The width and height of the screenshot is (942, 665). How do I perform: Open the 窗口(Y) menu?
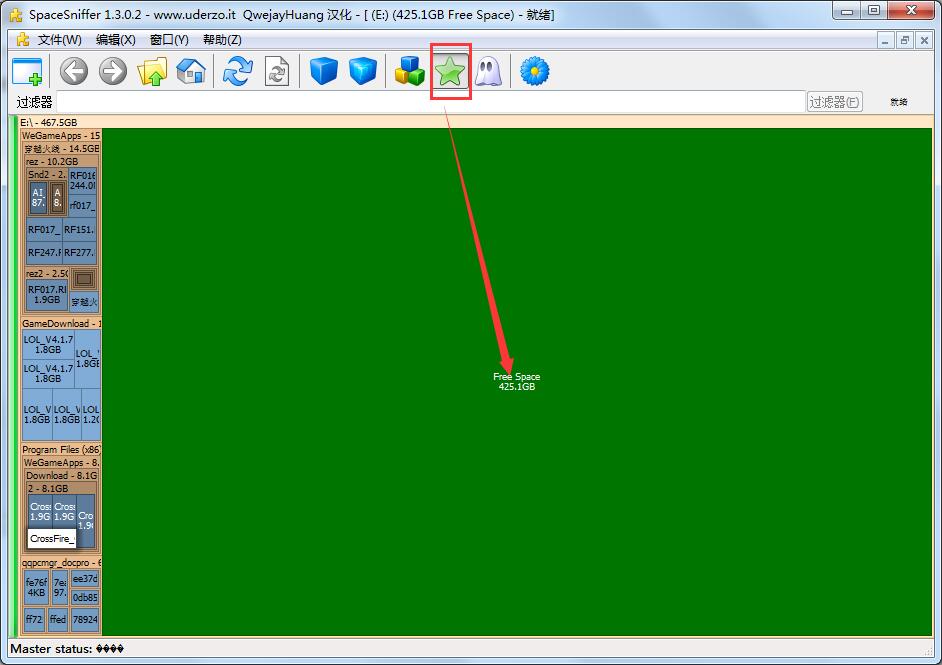pyautogui.click(x=169, y=40)
